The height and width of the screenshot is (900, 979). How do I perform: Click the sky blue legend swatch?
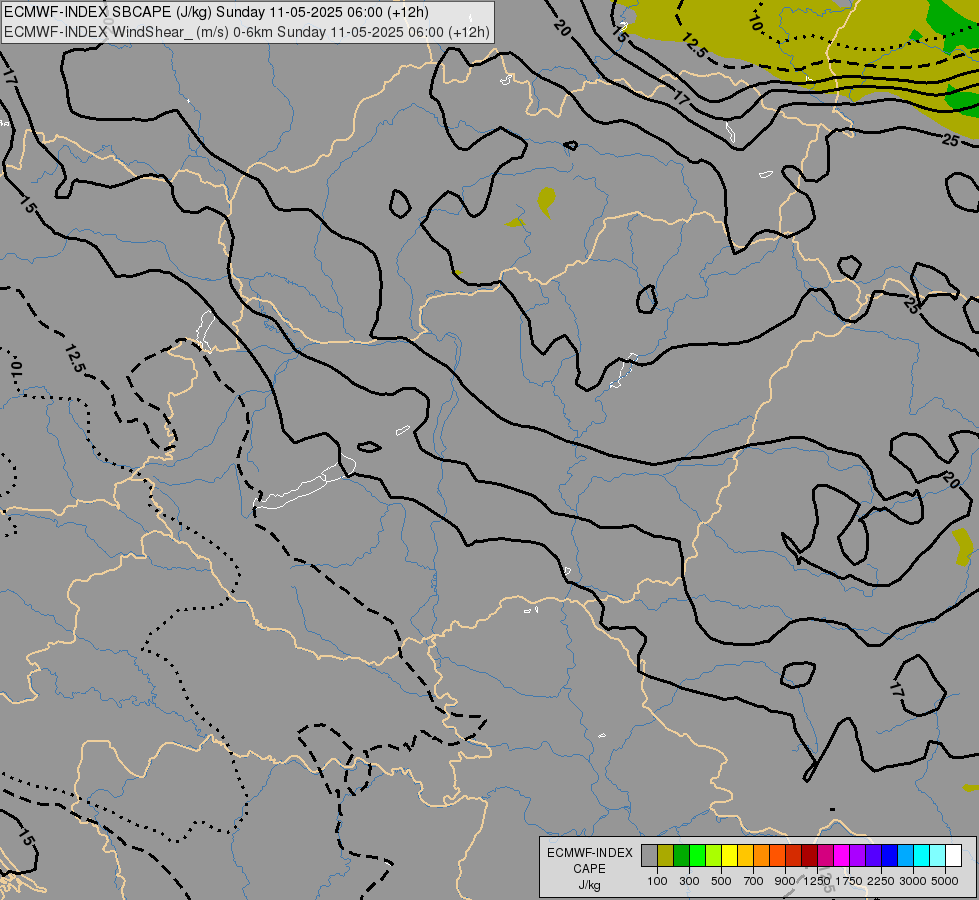[905, 855]
